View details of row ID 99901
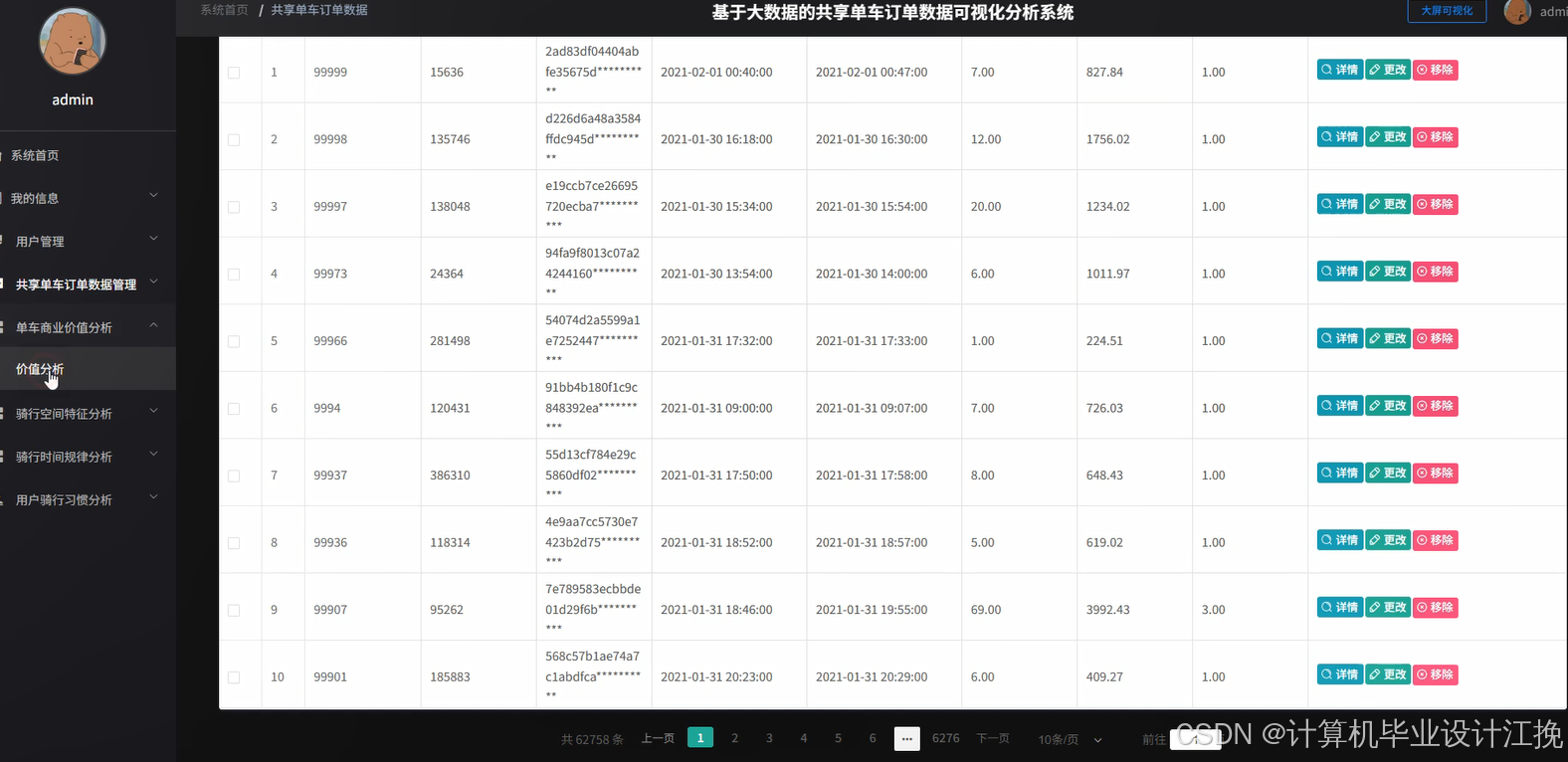The image size is (1568, 762). tap(1339, 674)
